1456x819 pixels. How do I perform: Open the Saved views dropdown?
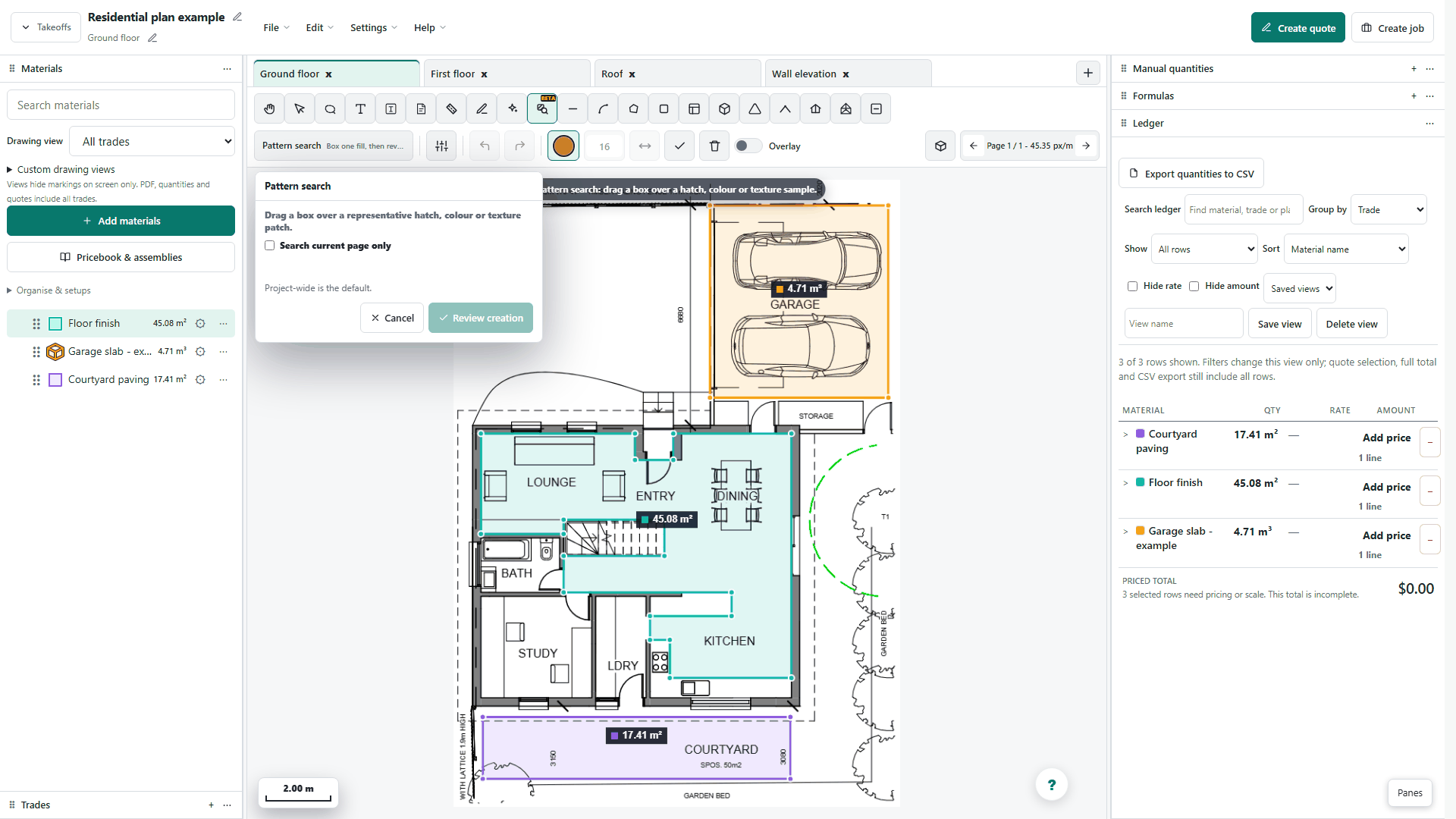tap(1300, 289)
